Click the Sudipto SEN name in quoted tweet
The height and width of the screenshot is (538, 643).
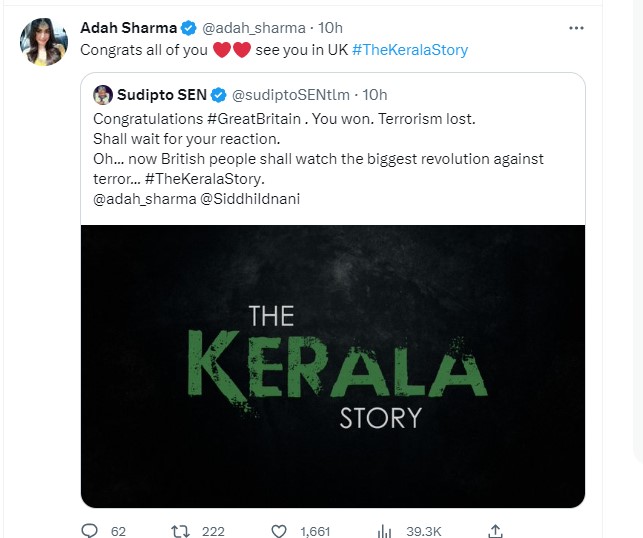point(162,95)
